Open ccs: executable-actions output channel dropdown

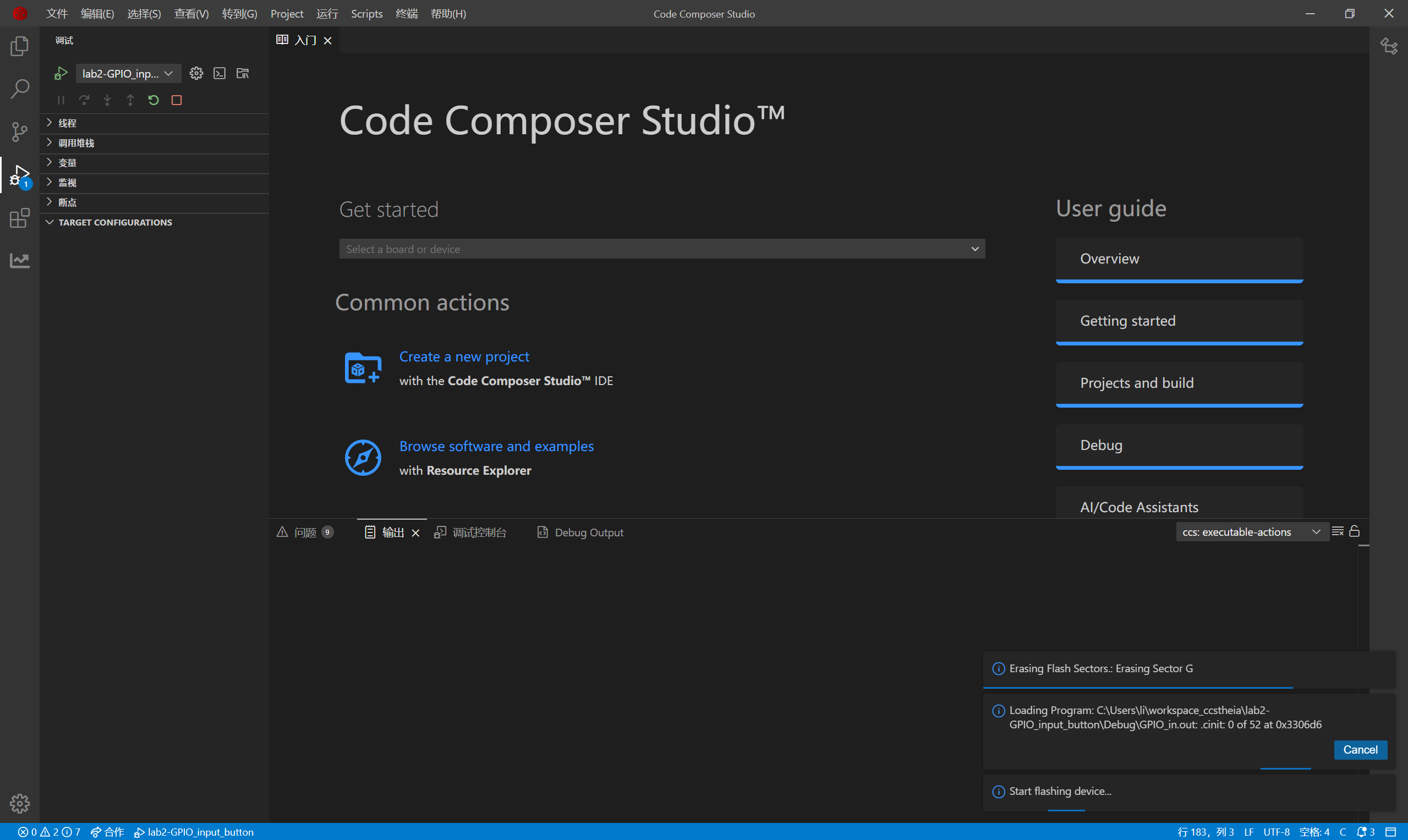click(x=1251, y=532)
